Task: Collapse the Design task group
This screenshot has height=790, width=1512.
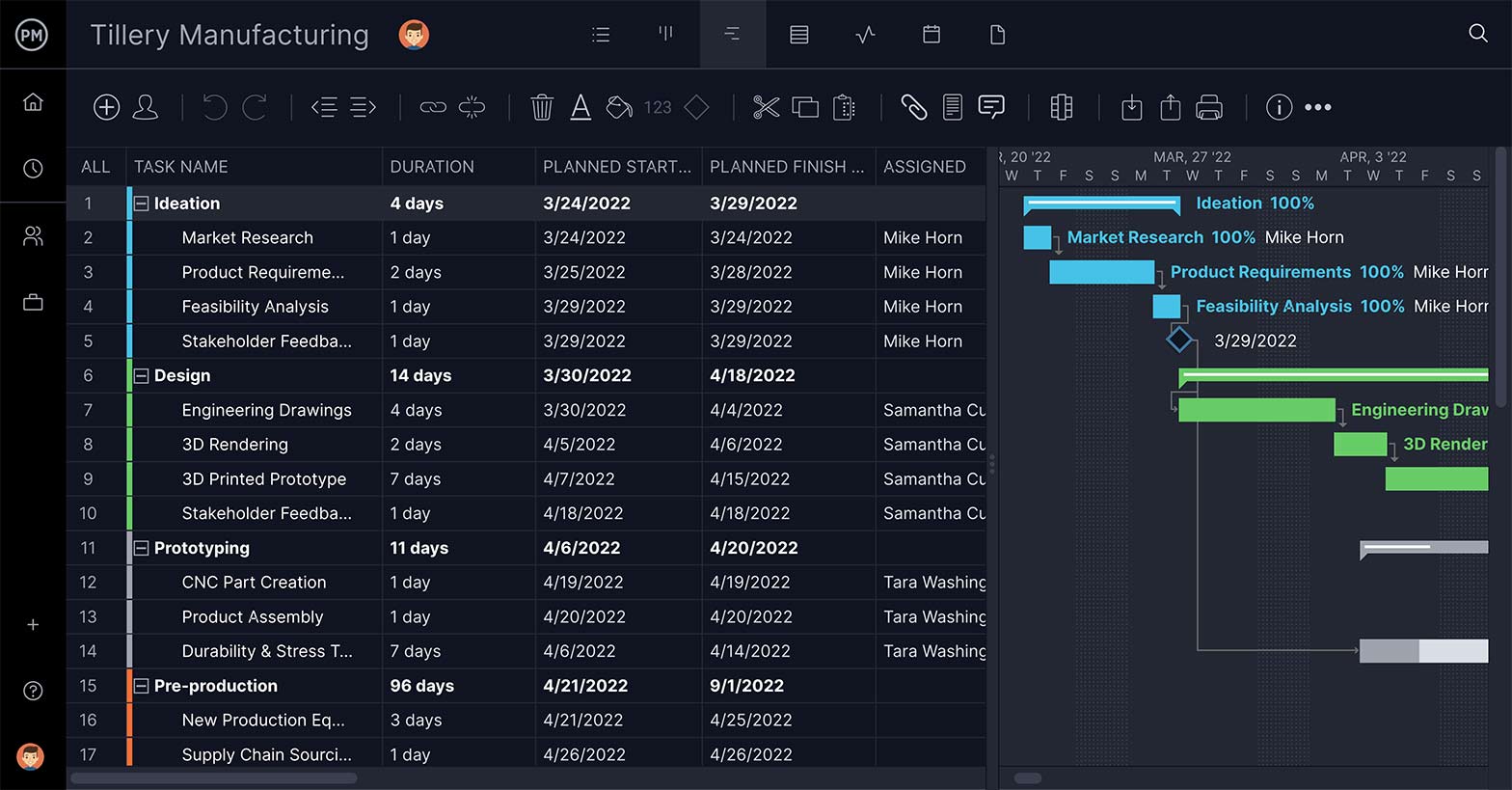Action: click(142, 376)
